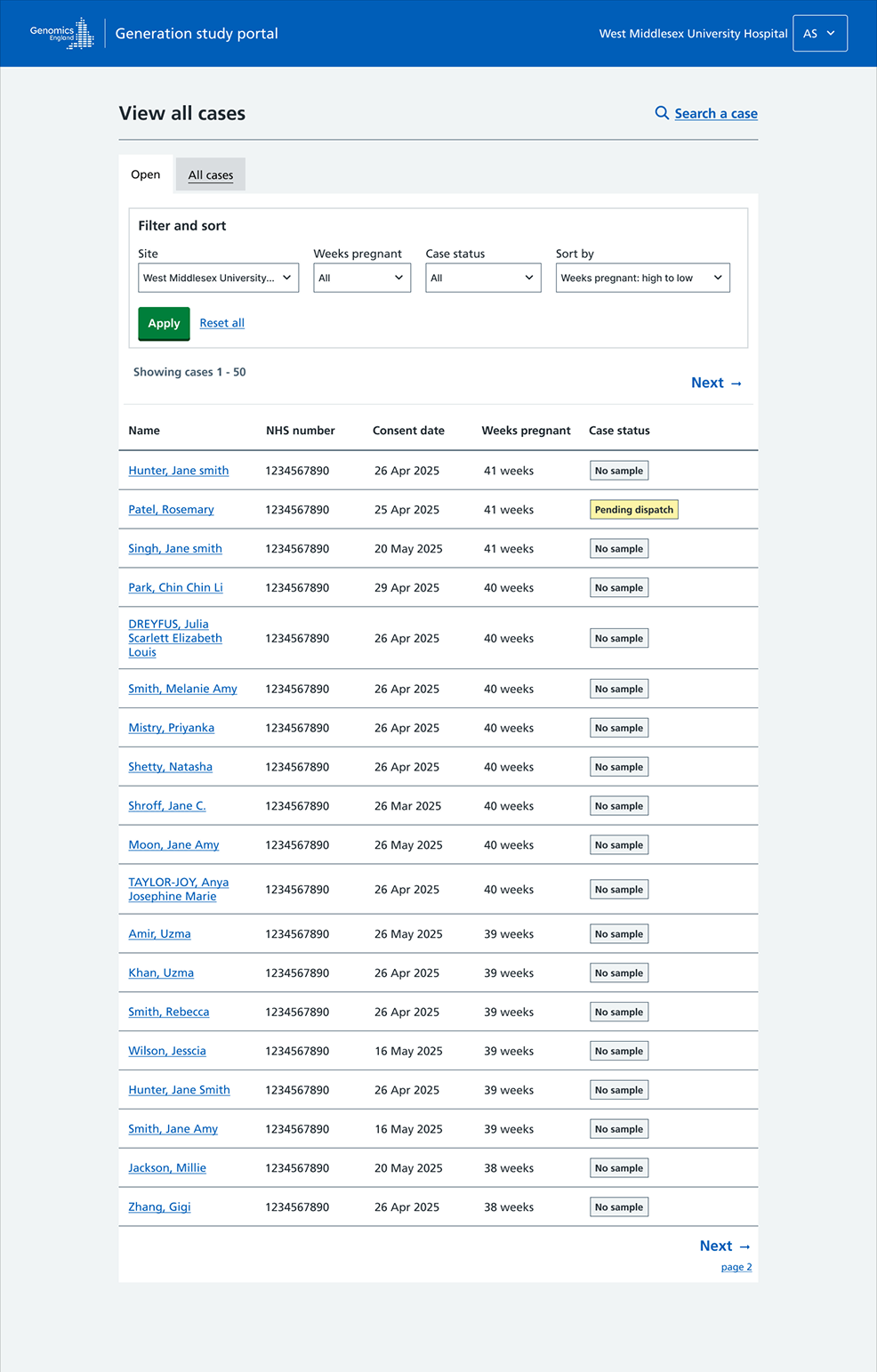Image resolution: width=877 pixels, height=1372 pixels.
Task: Open case Smith, Jane Amy
Action: 173,1129
